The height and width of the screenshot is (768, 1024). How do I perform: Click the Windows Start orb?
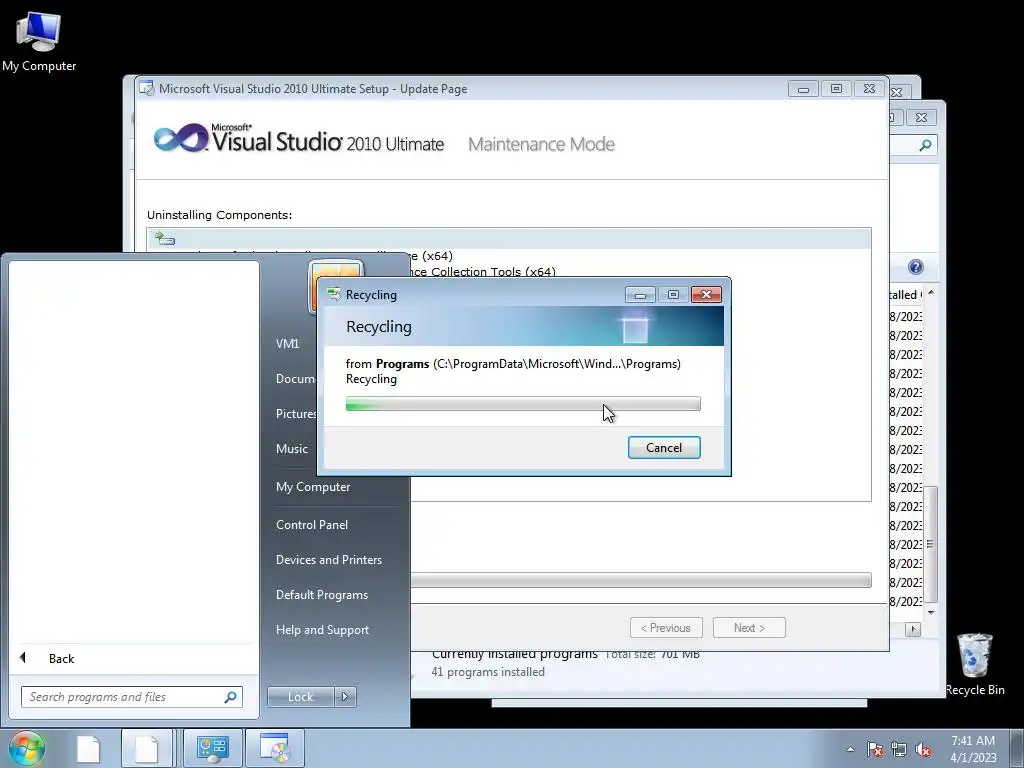tap(26, 748)
